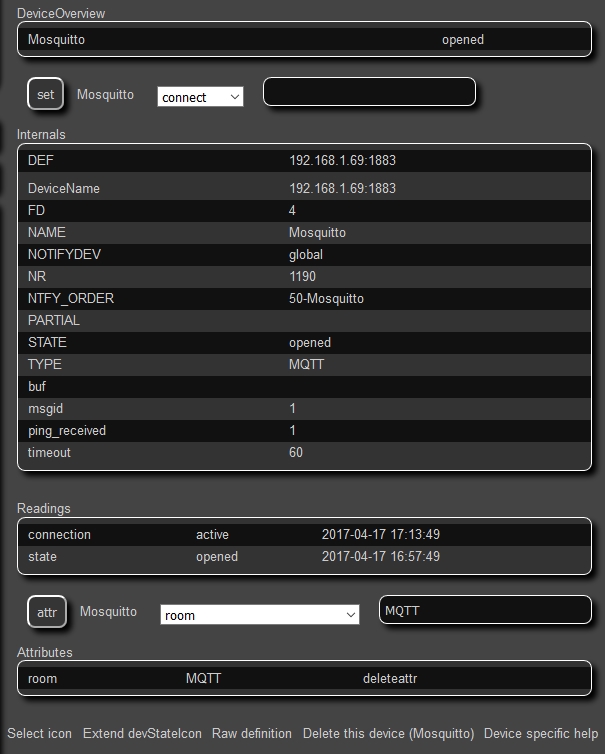The image size is (605, 754).
Task: Open the connect command dropdown
Action: click(x=200, y=97)
